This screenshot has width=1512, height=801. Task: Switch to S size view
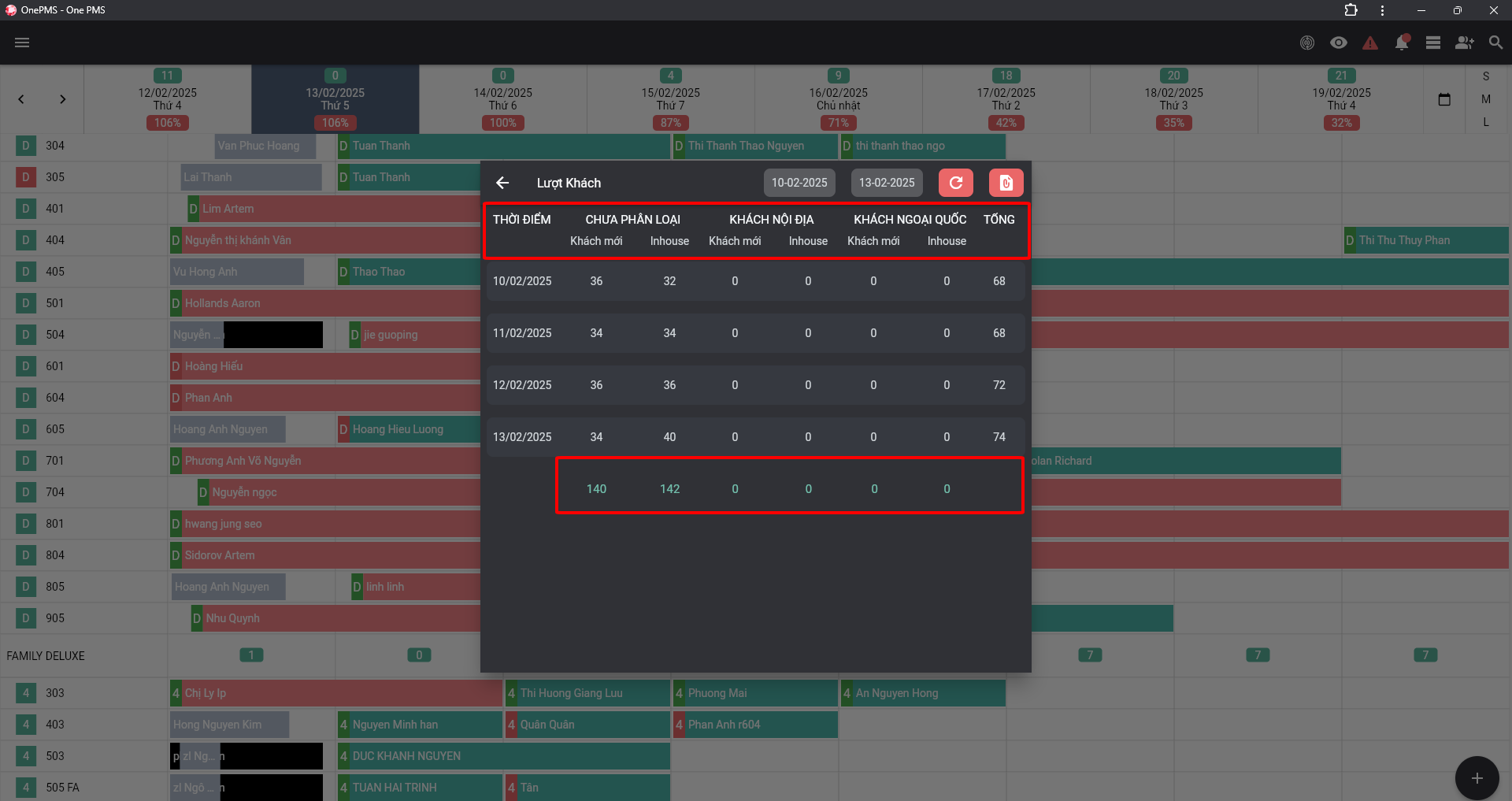click(x=1486, y=76)
